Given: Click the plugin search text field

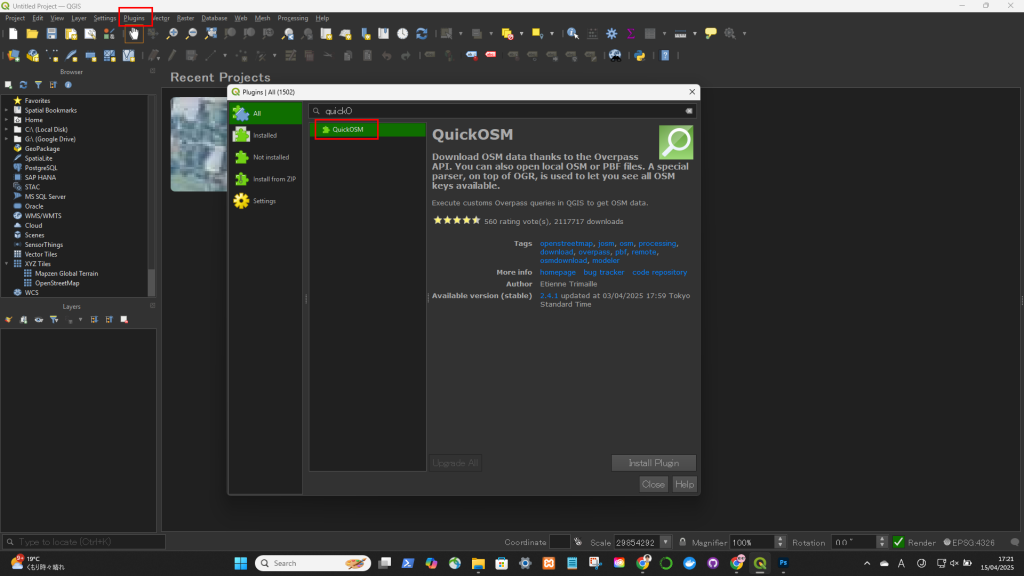Looking at the screenshot, I should pyautogui.click(x=500, y=111).
